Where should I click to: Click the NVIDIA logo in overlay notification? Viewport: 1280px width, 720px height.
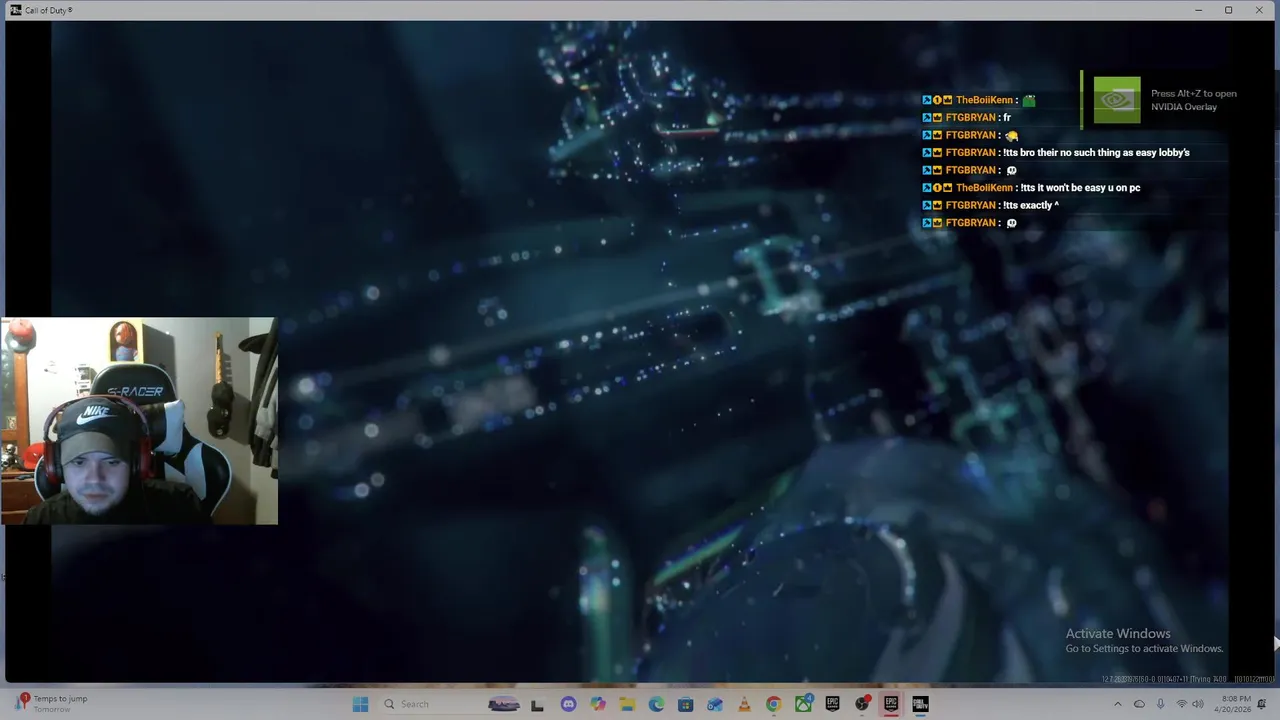1117,100
